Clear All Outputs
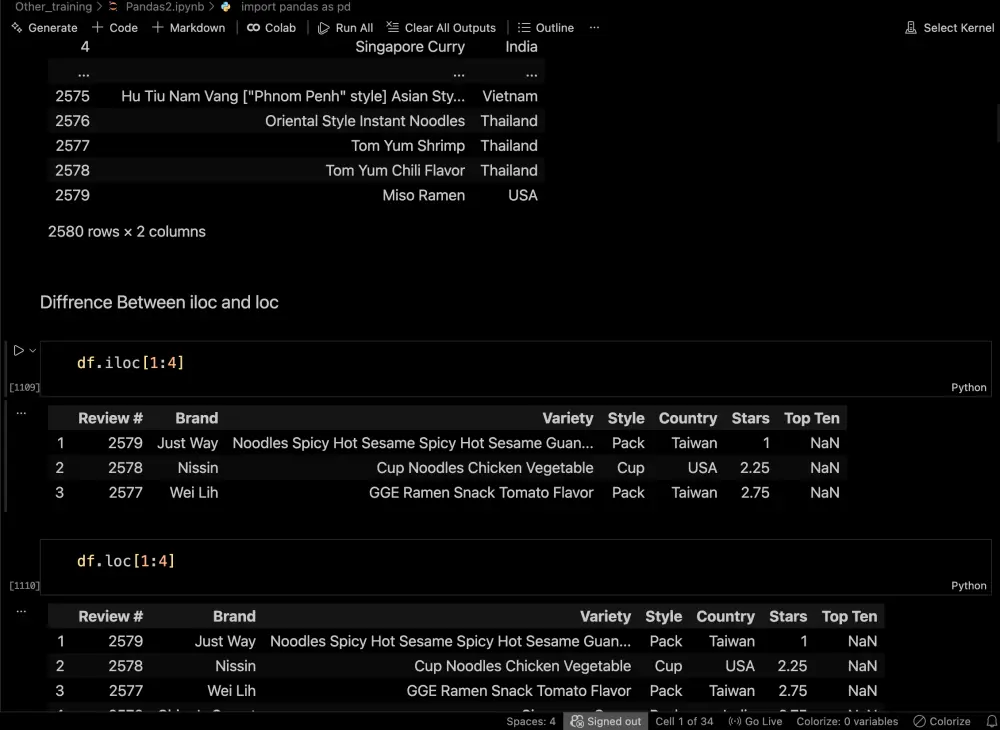1000x730 pixels. [x=441, y=27]
